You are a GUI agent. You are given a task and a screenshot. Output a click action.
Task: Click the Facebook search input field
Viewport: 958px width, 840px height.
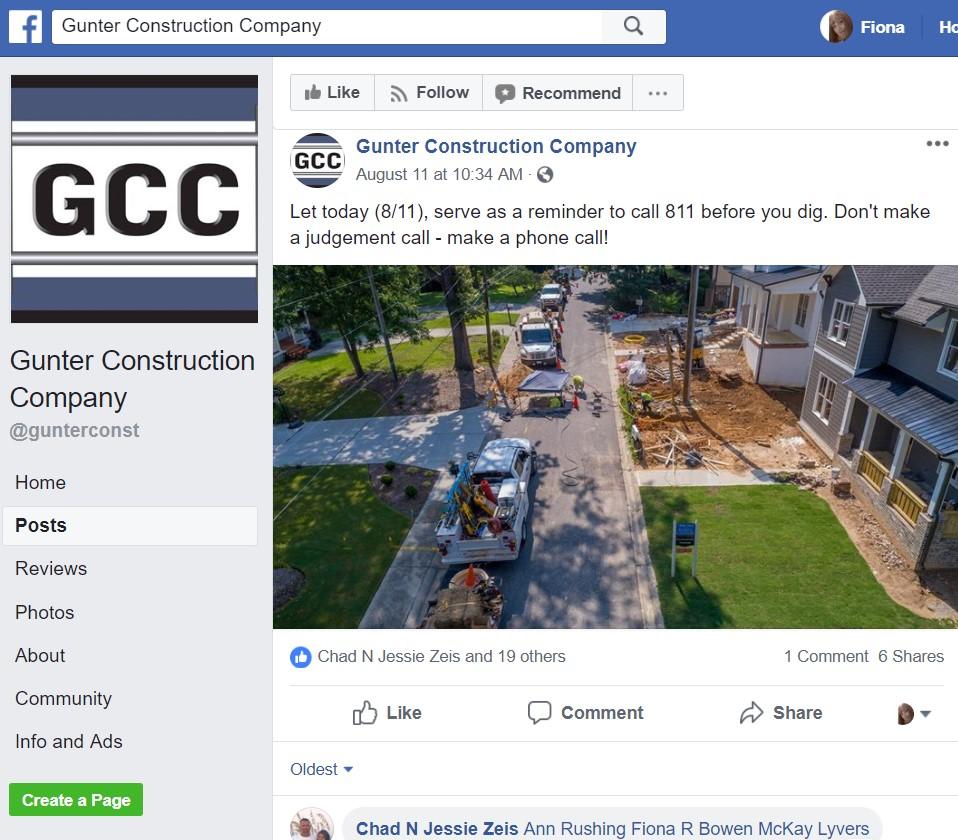click(327, 26)
